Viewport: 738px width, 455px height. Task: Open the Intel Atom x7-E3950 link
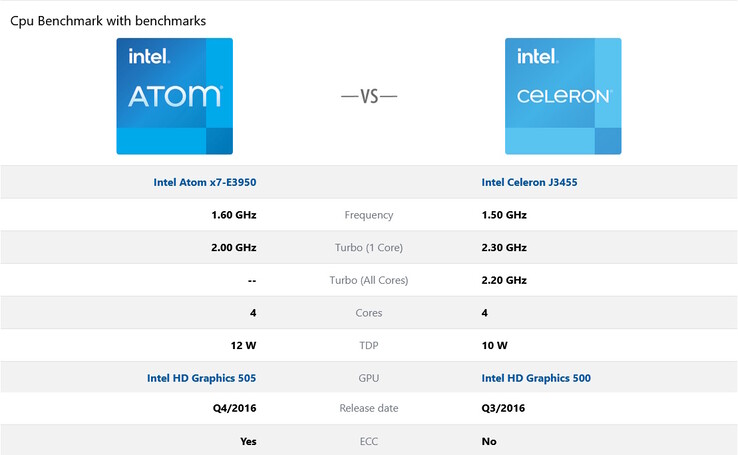[x=205, y=182]
